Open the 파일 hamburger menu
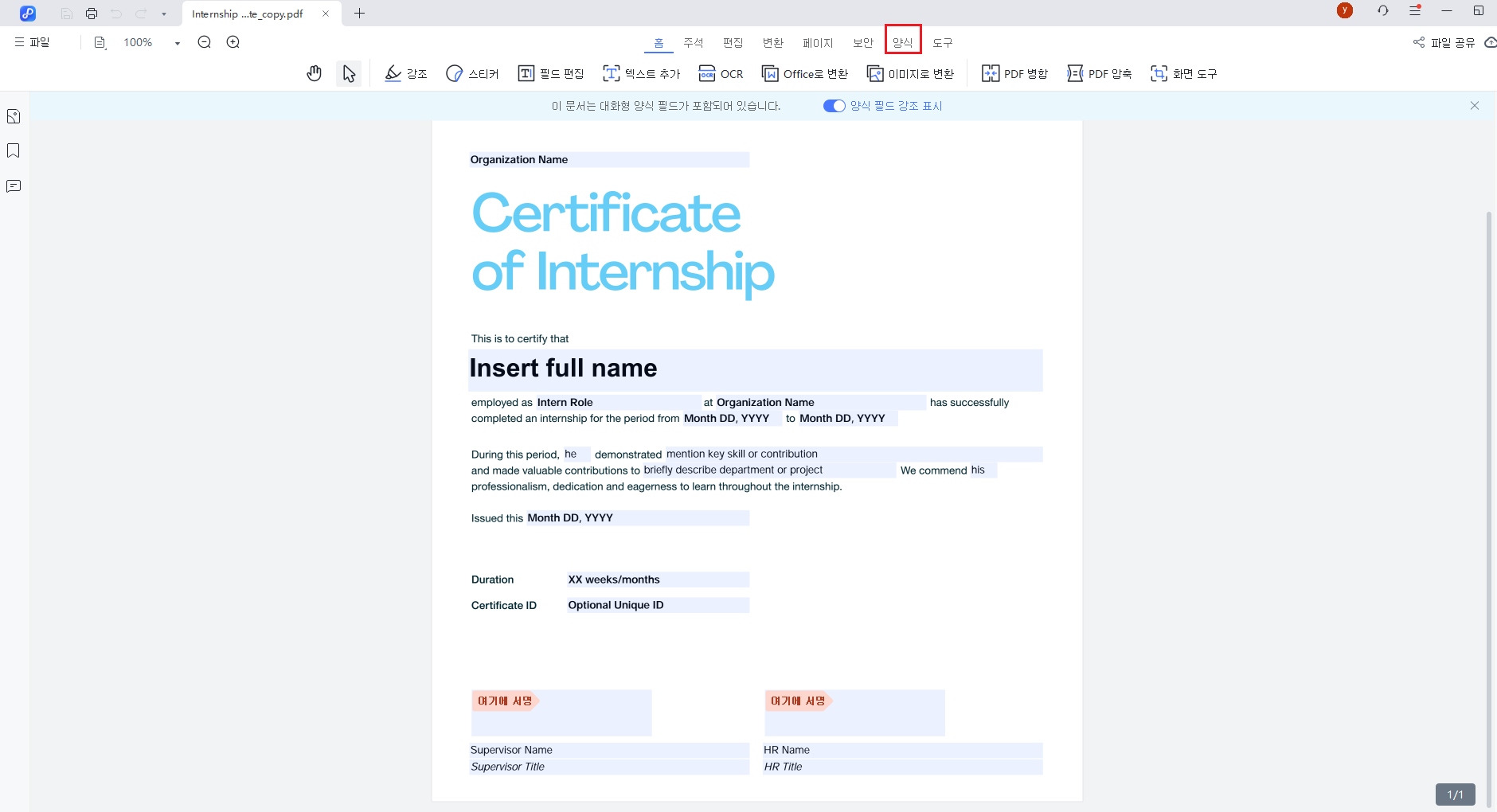 point(32,42)
